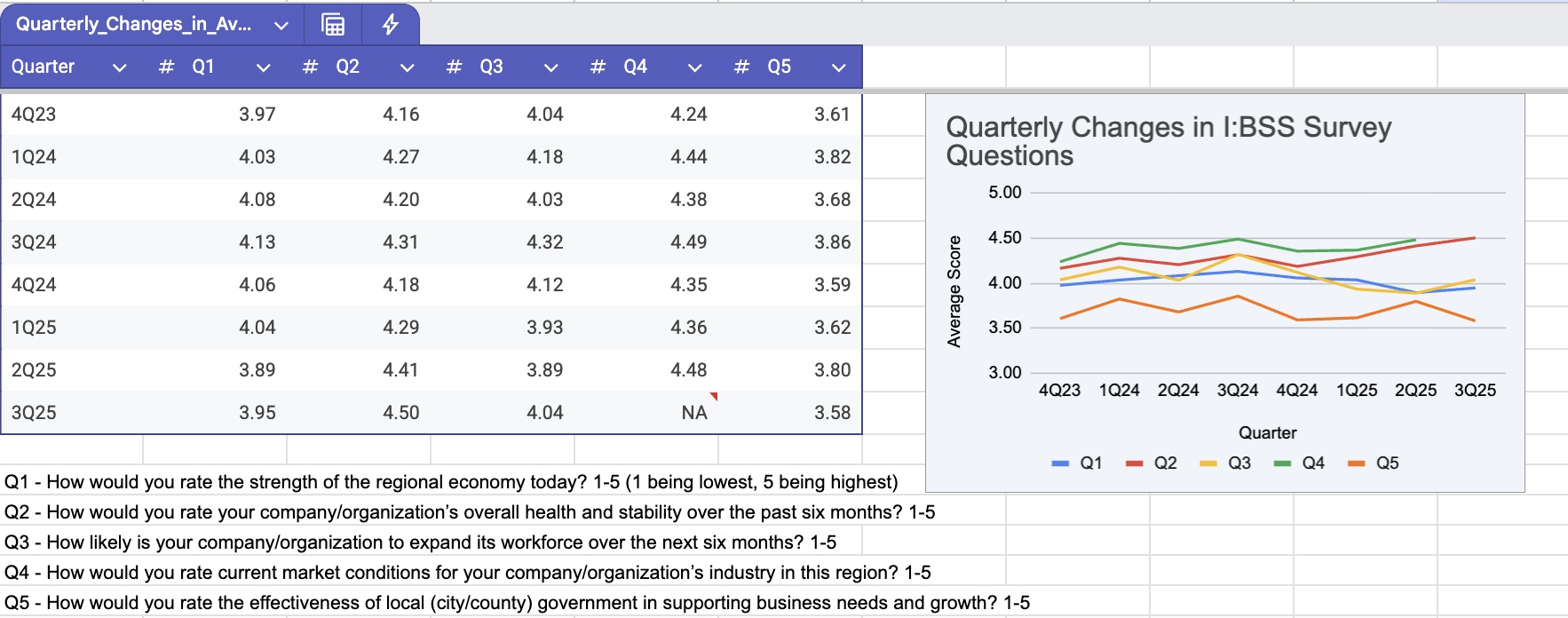Select the blue Q1 legend swatch
The image size is (1568, 618).
coord(1060,463)
